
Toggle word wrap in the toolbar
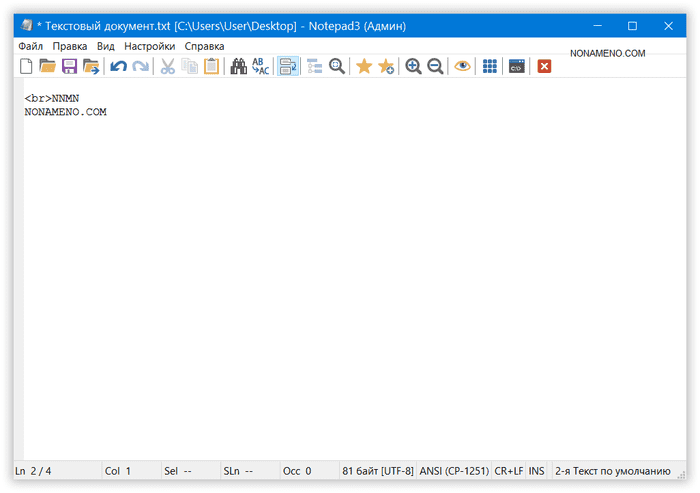tap(288, 66)
